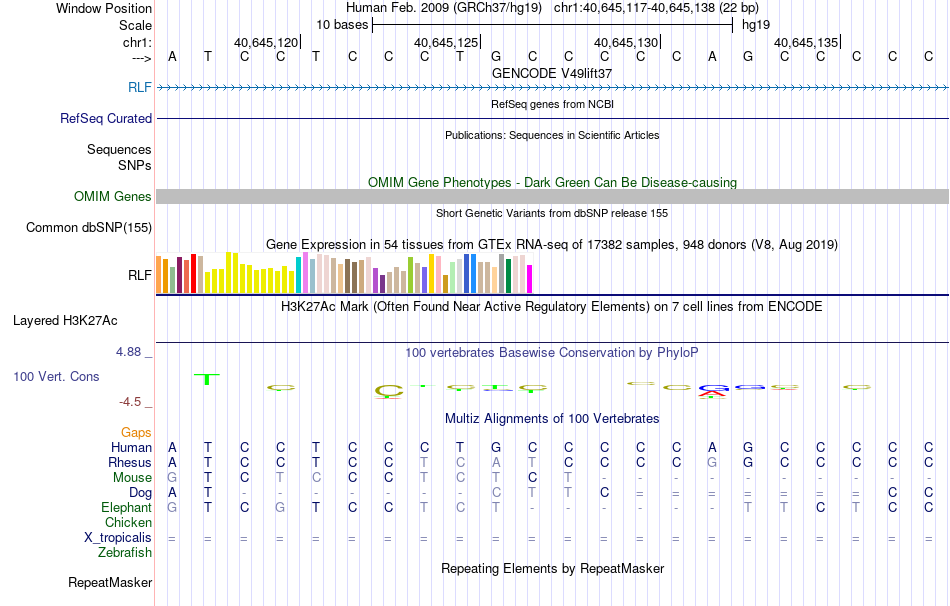Click the X_tropicalis species label
Screen dimensions: 950x606
[118, 538]
